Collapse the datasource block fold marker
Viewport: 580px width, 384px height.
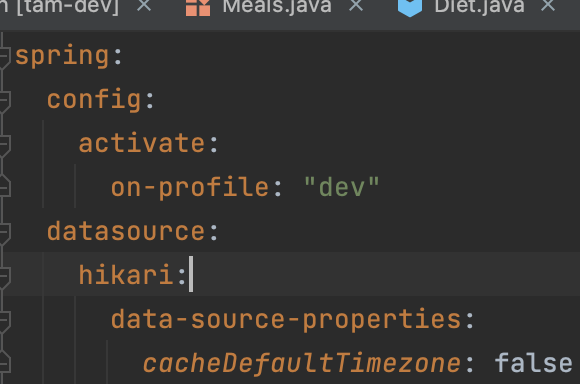click(x=4, y=232)
